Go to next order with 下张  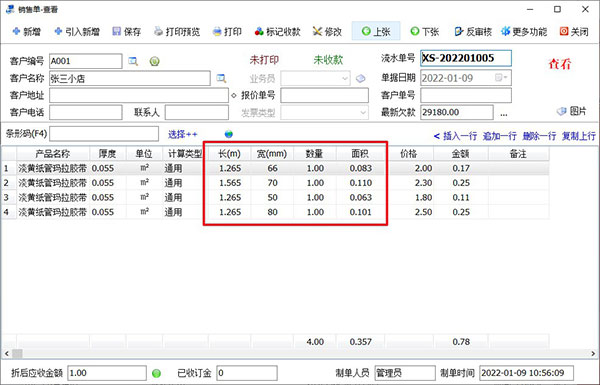(424, 31)
